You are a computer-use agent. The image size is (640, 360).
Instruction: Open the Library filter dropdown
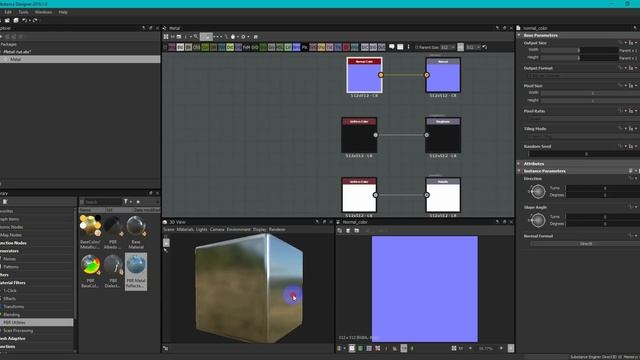click(128, 202)
